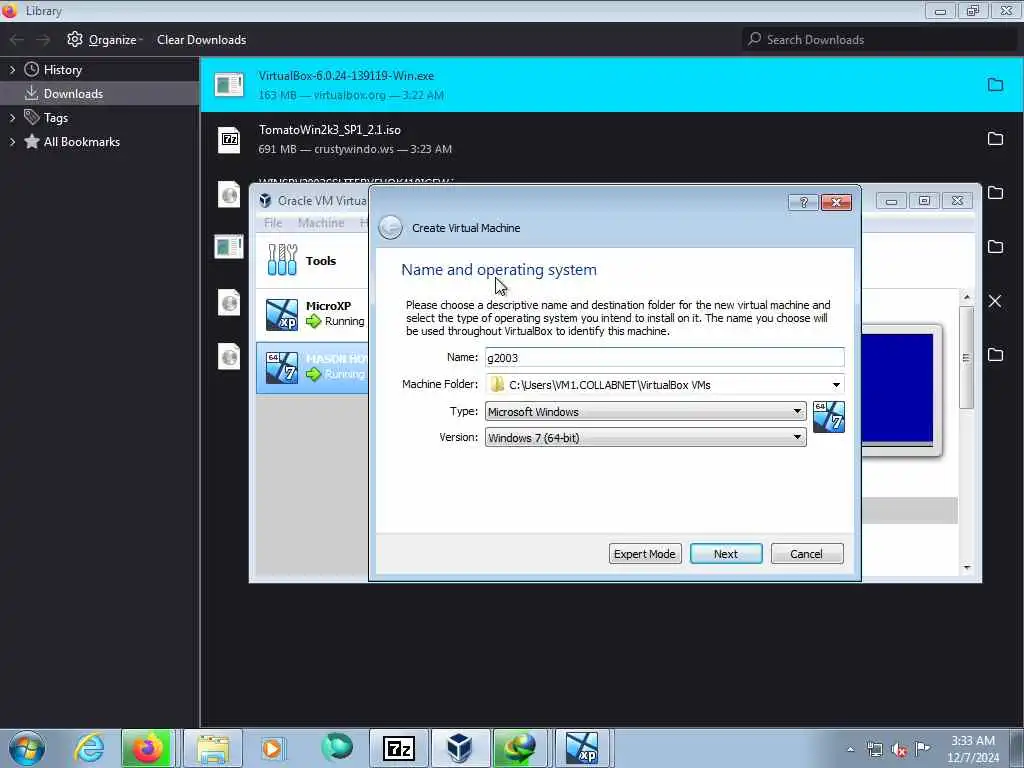The width and height of the screenshot is (1024, 768).
Task: Open the Windows Start menu
Action: click(x=27, y=748)
